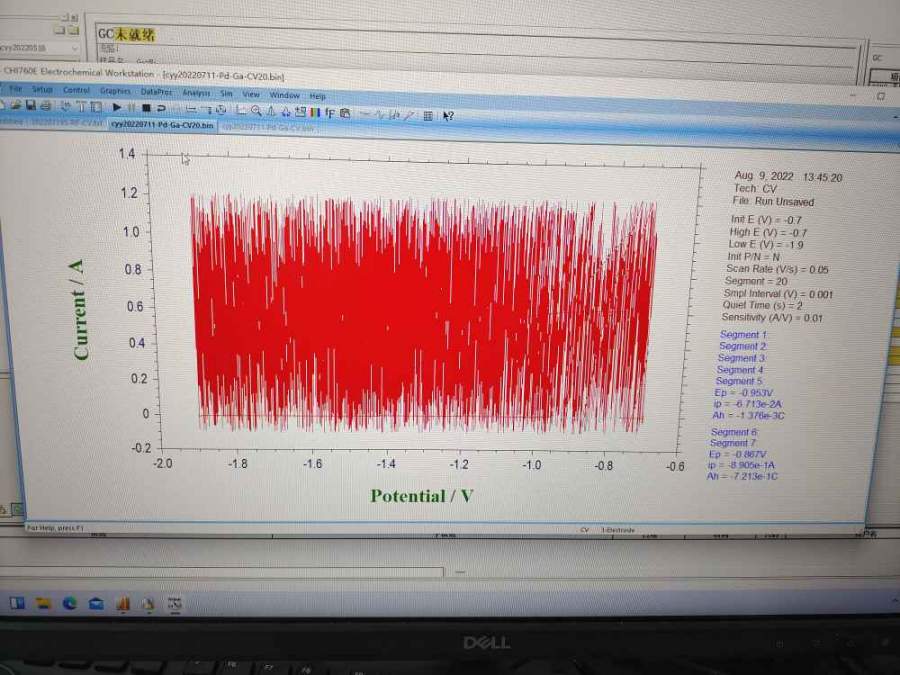900x675 pixels.
Task: Open File Explorer from the taskbar
Action: pyautogui.click(x=44, y=603)
